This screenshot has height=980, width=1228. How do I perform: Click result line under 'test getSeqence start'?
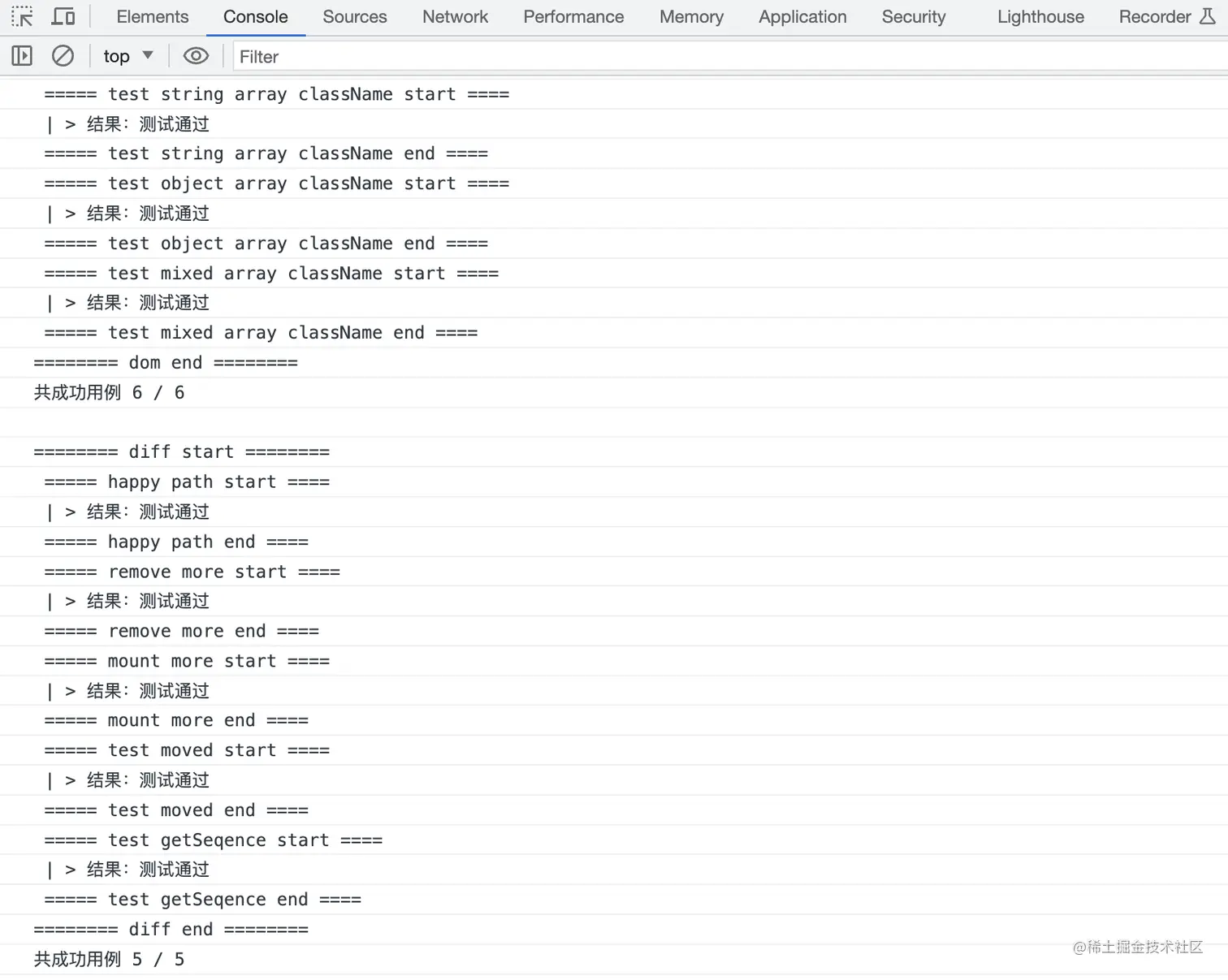tap(614, 870)
